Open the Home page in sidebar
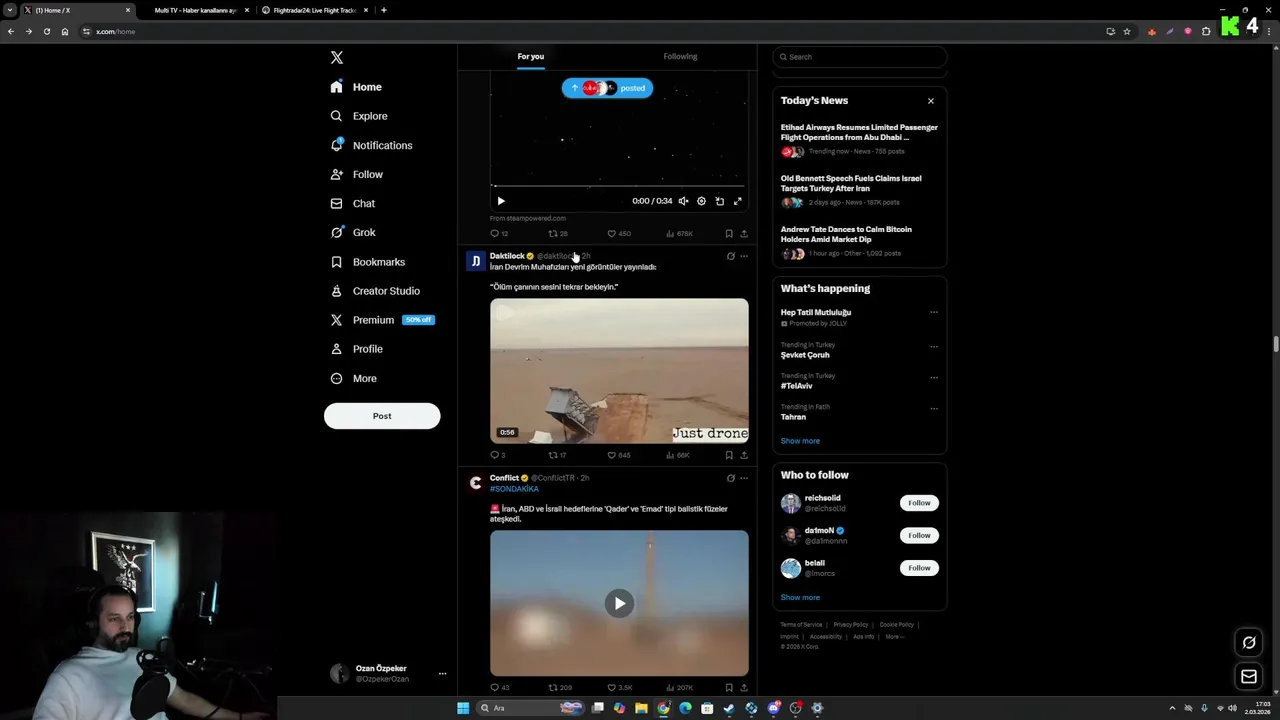Screen dimensions: 1280x720 pos(357,87)
